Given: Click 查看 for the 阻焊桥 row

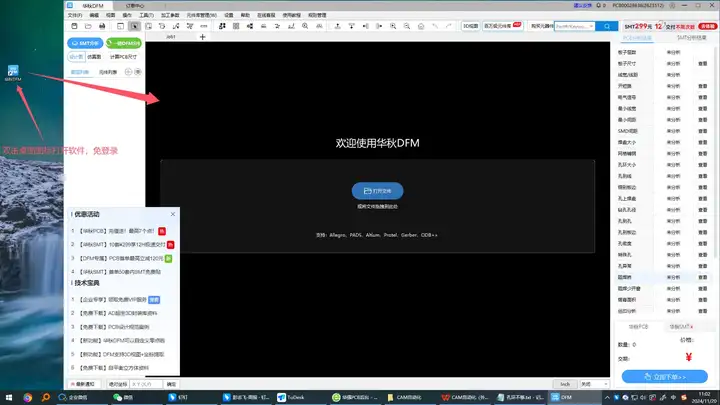Looking at the screenshot, I should pos(703,277).
